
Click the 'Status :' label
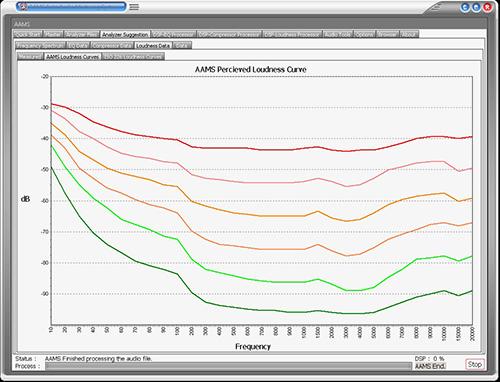[x=26, y=359]
